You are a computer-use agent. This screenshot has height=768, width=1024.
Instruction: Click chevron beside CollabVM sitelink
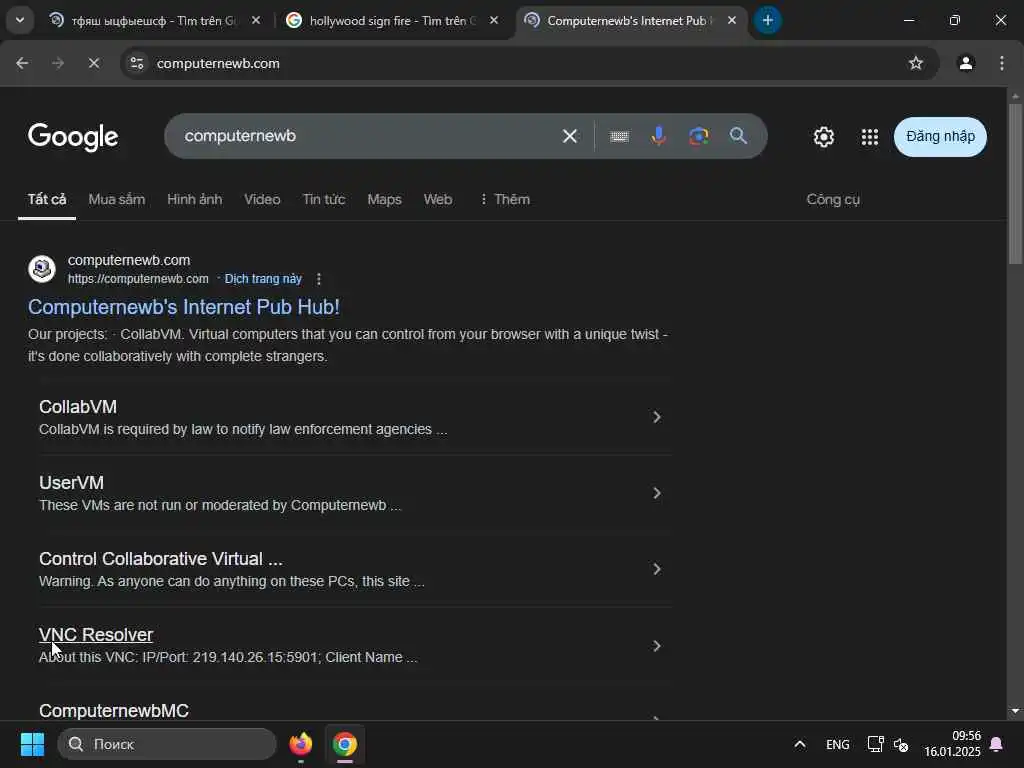tap(656, 417)
